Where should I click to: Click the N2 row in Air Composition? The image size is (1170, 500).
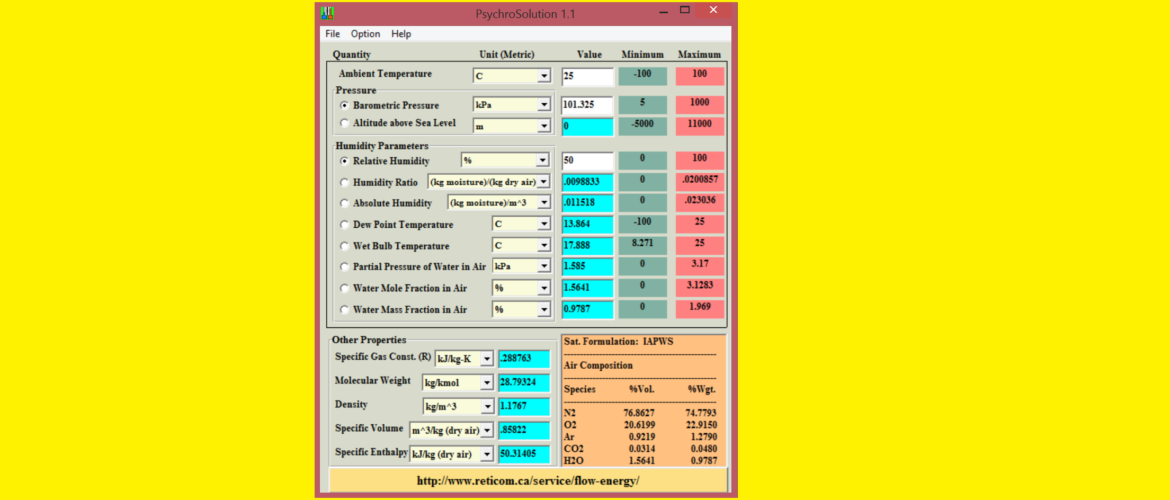click(640, 412)
